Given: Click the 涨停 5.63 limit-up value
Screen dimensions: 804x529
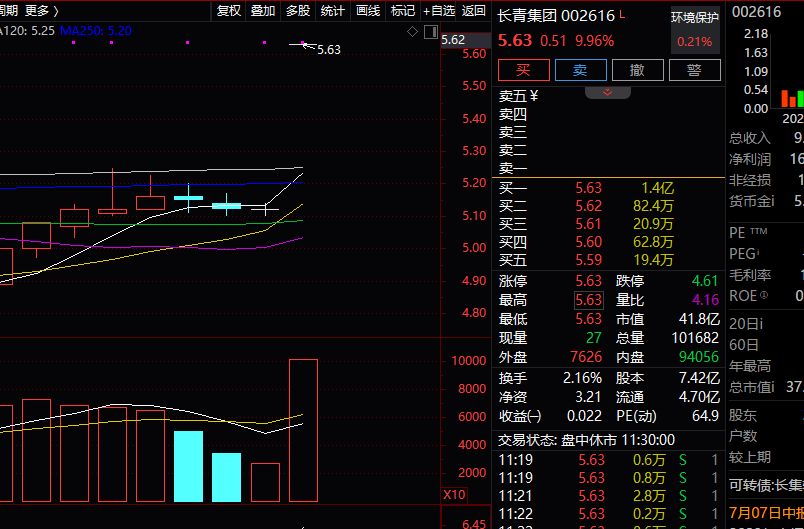Looking at the screenshot, I should pyautogui.click(x=588, y=281).
